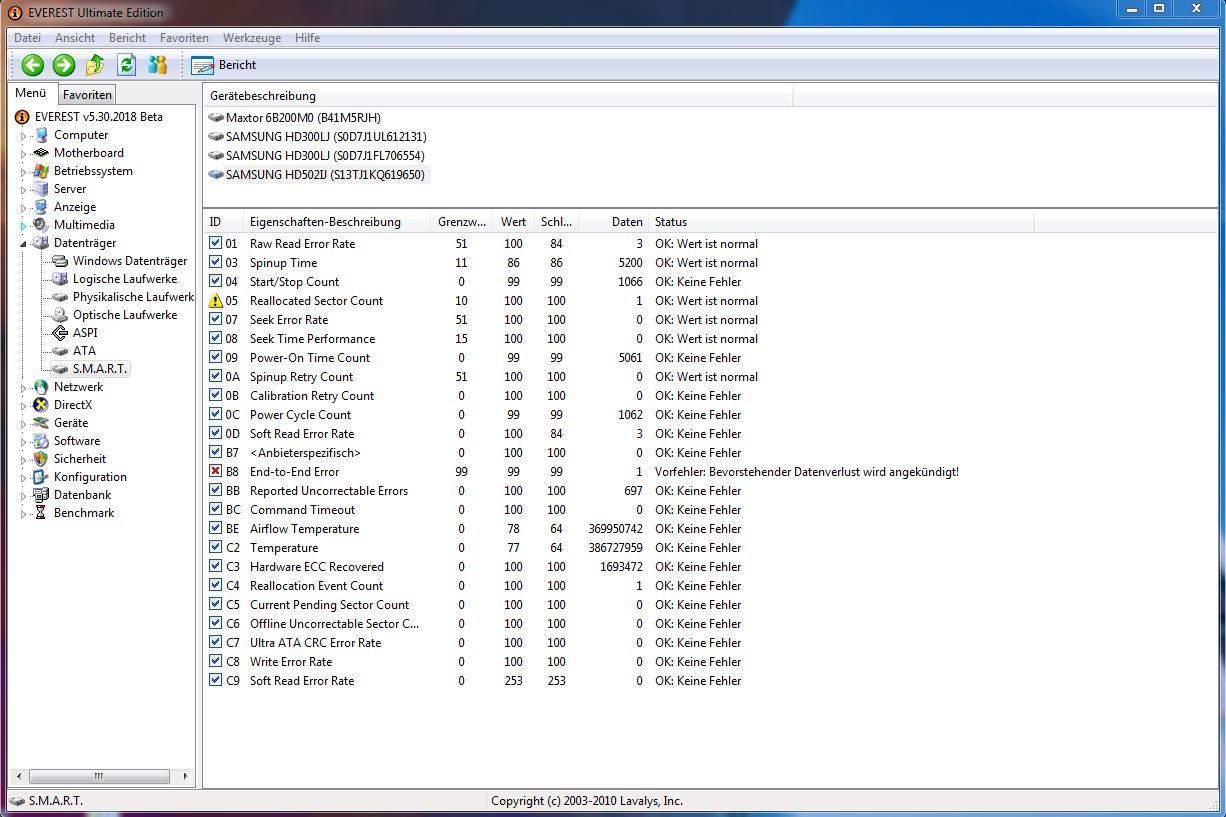Expand the DirectX tree node
Image resolution: width=1226 pixels, height=817 pixels.
point(23,406)
